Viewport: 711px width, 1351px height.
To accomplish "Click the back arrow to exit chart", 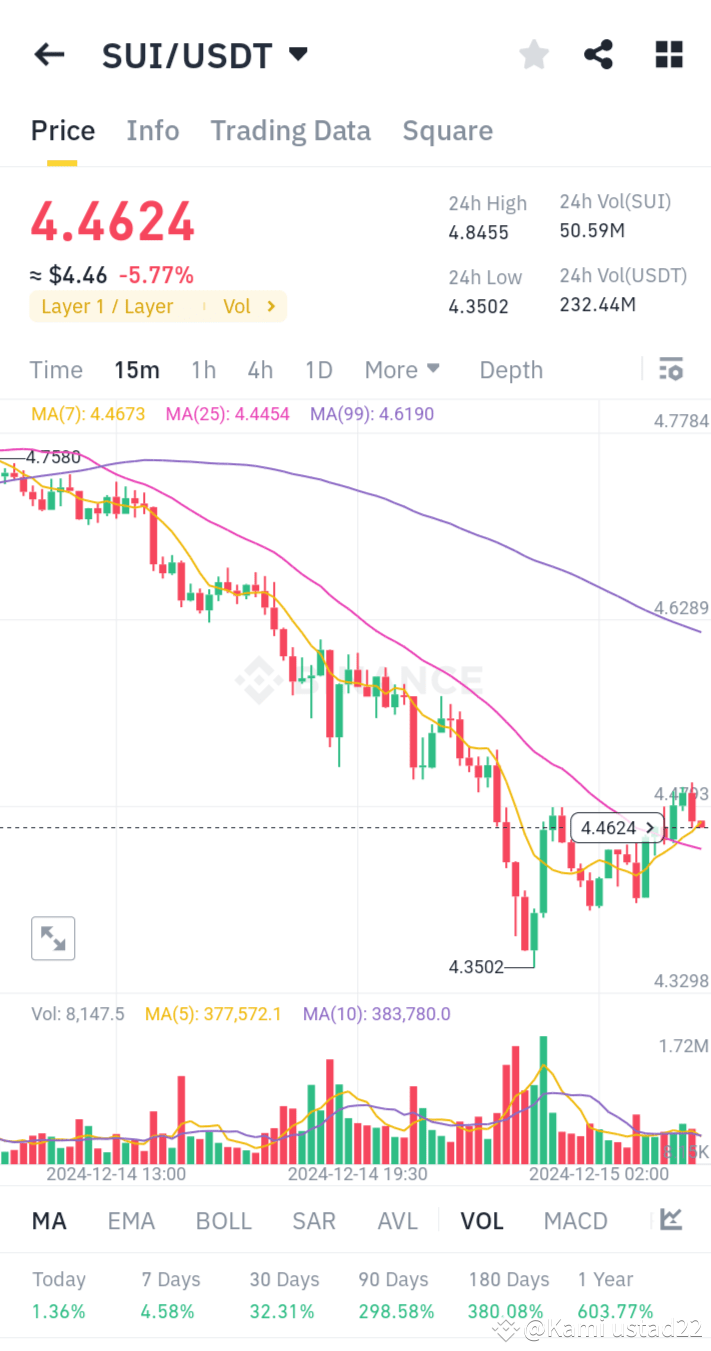I will click(x=48, y=54).
